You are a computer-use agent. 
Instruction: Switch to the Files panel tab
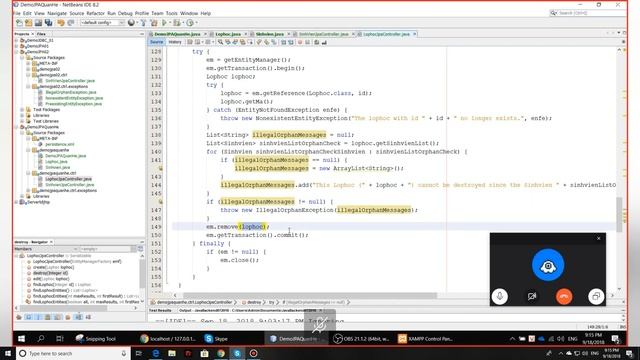click(41, 34)
